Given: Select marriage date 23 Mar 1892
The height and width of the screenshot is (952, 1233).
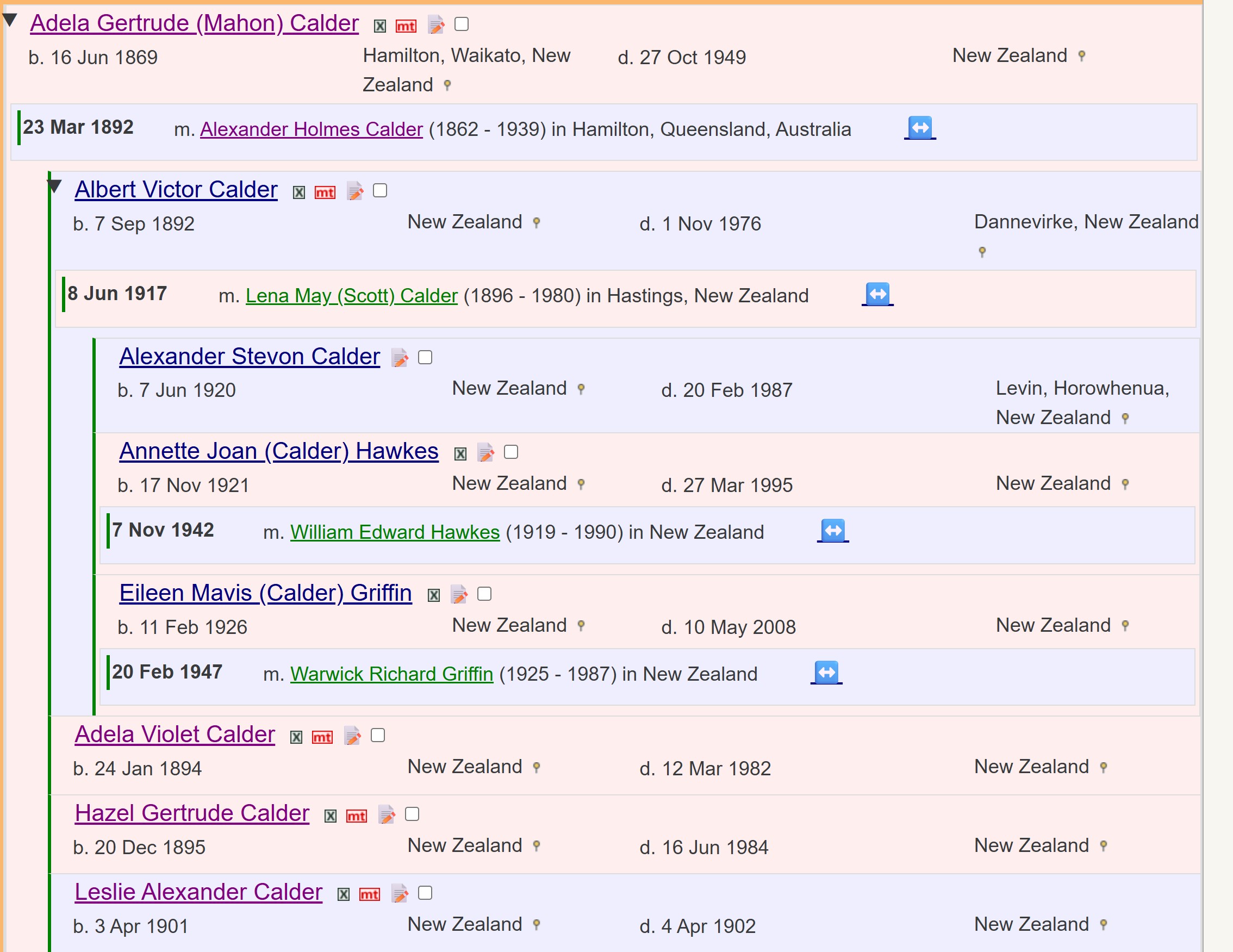Looking at the screenshot, I should tap(78, 127).
